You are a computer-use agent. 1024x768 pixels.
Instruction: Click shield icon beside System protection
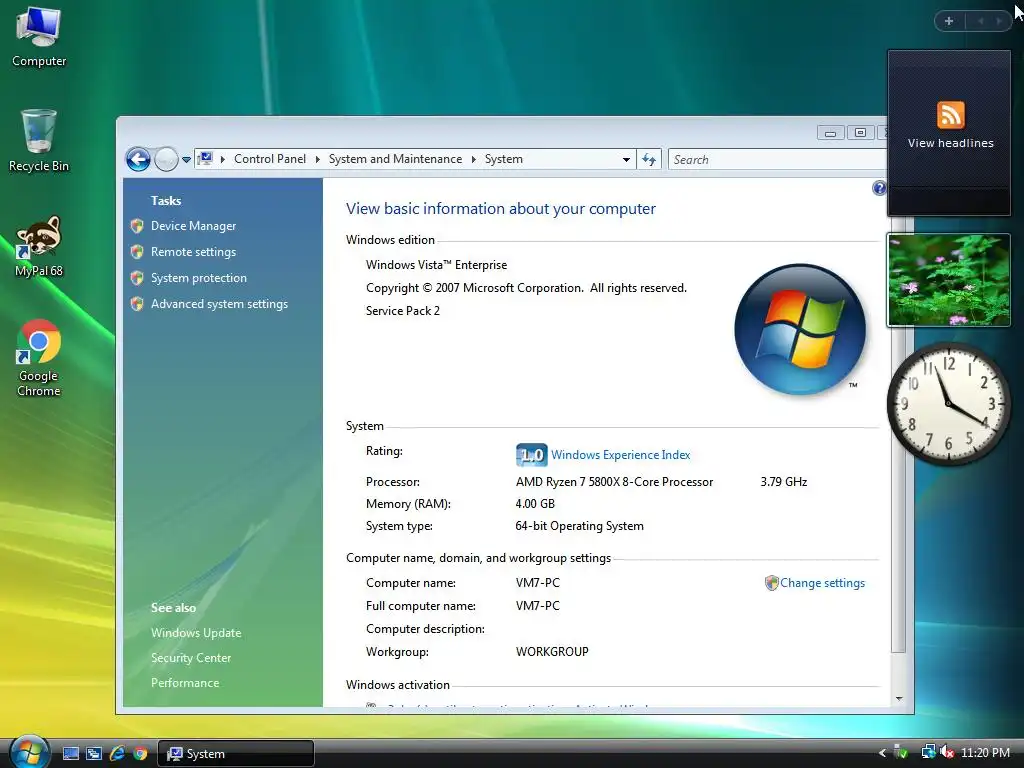136,278
